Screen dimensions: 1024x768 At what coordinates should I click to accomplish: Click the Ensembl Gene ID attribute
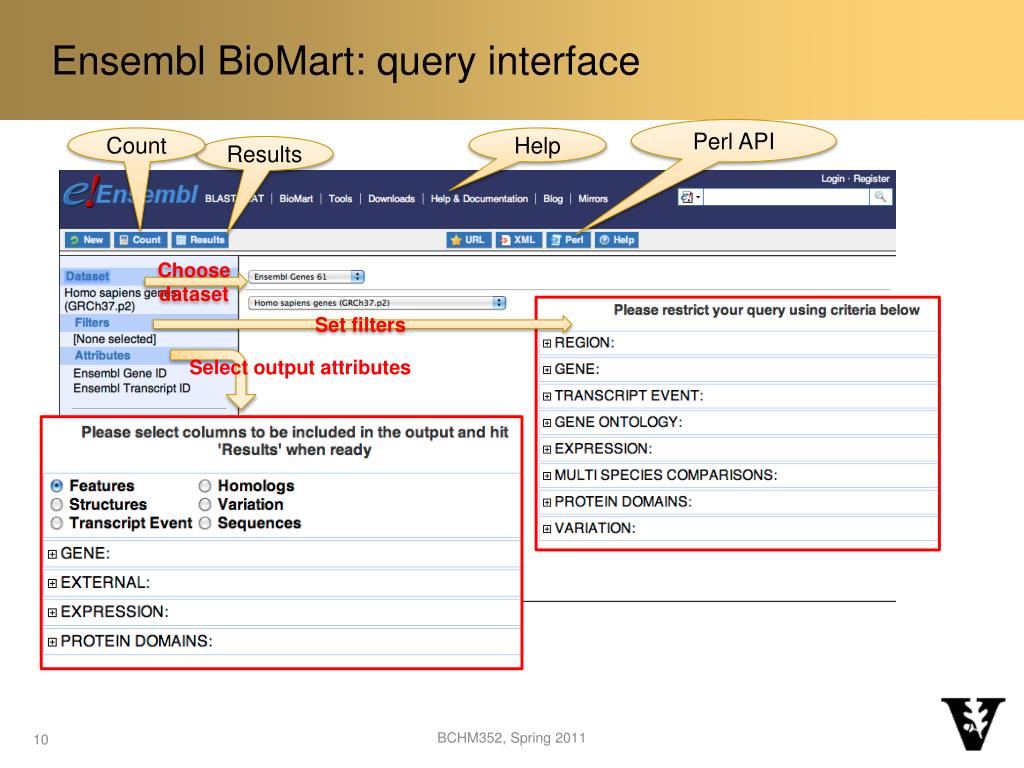pos(120,373)
